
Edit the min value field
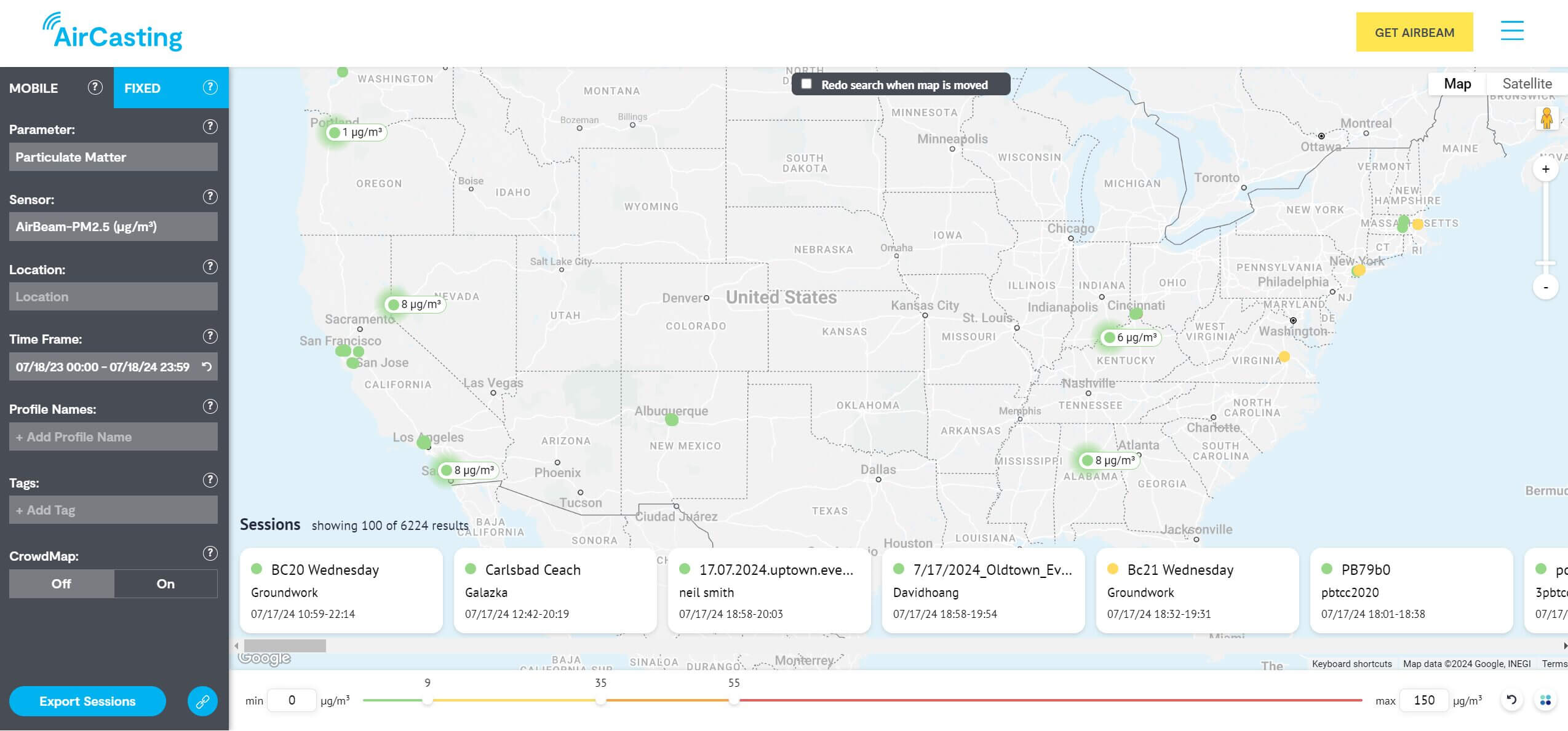[292, 700]
